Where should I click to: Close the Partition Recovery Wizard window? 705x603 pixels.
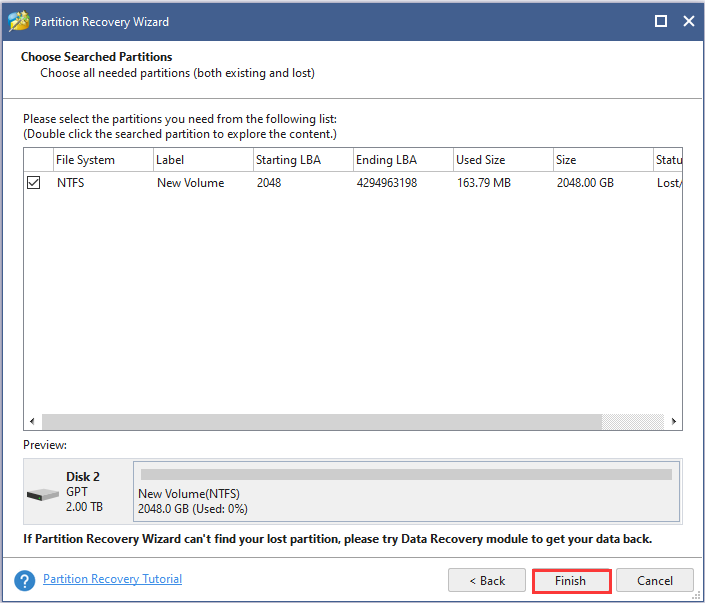(689, 21)
